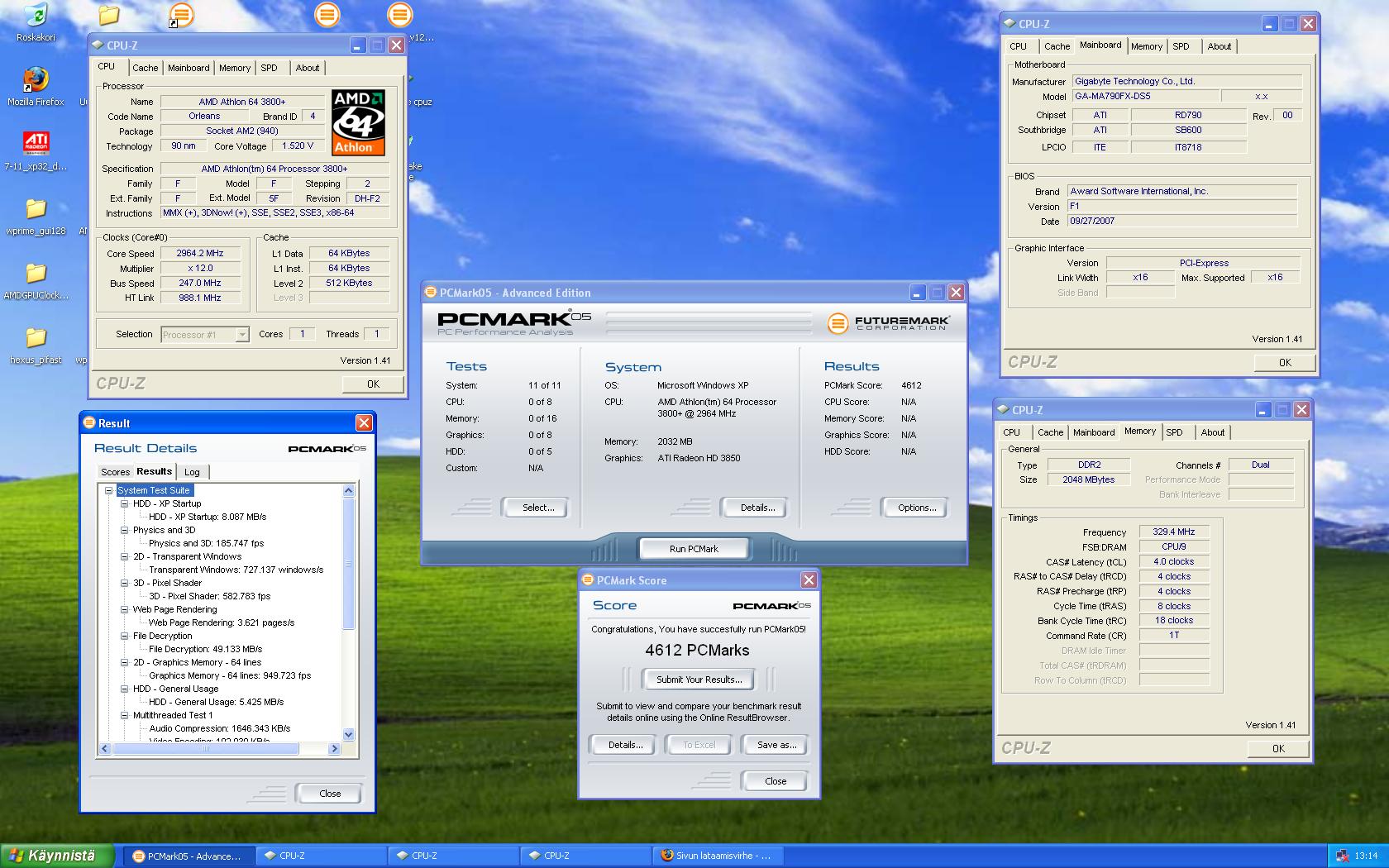Collapse the 3D - Pixel Shader node
The height and width of the screenshot is (868, 1389).
click(125, 583)
